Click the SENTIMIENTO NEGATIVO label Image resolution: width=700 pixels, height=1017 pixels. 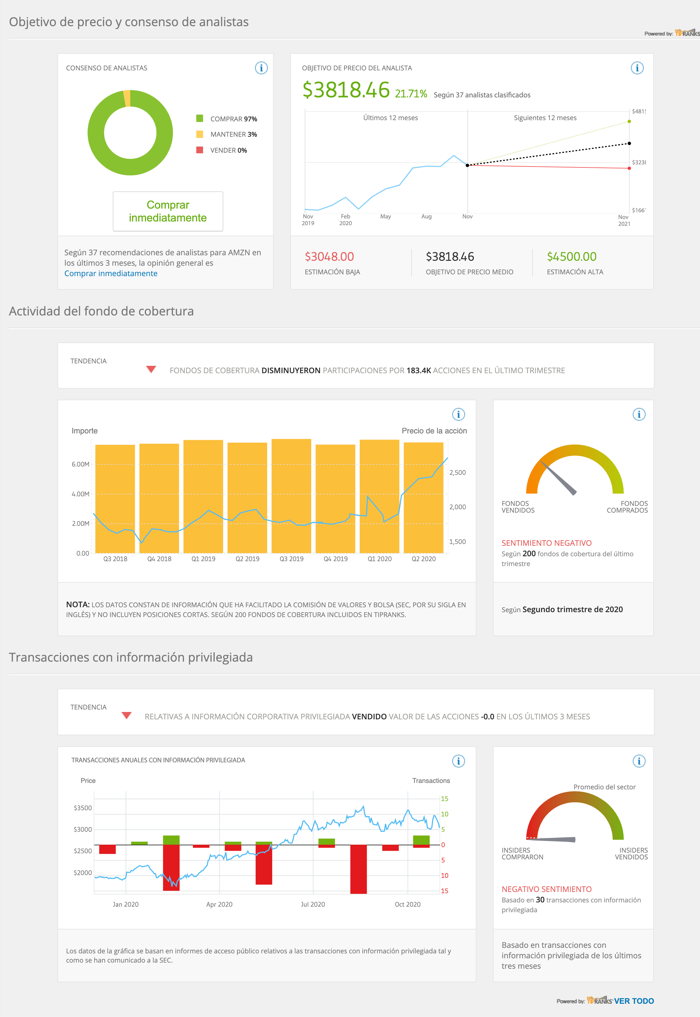tap(546, 543)
